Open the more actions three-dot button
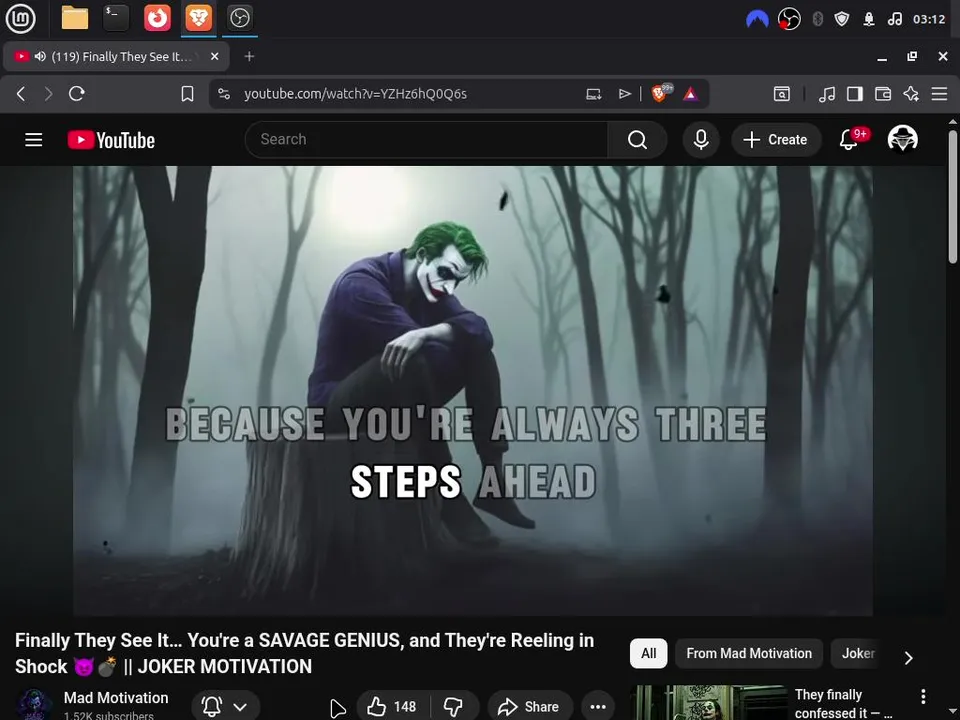The image size is (960, 720). (598, 707)
